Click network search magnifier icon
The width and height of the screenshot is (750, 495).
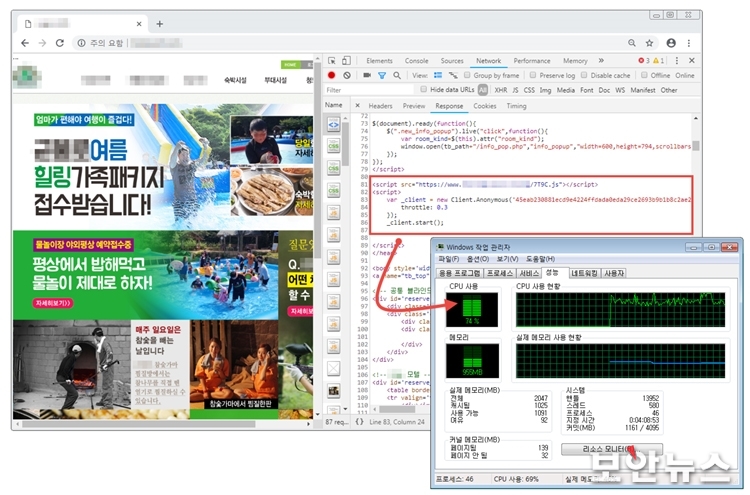(397, 75)
